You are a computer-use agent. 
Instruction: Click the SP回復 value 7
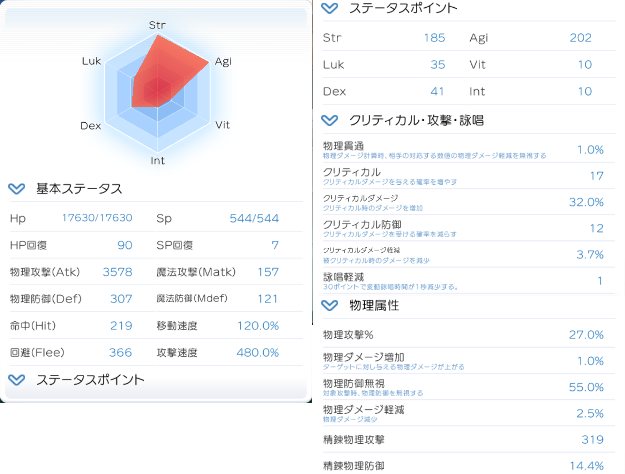coord(275,245)
